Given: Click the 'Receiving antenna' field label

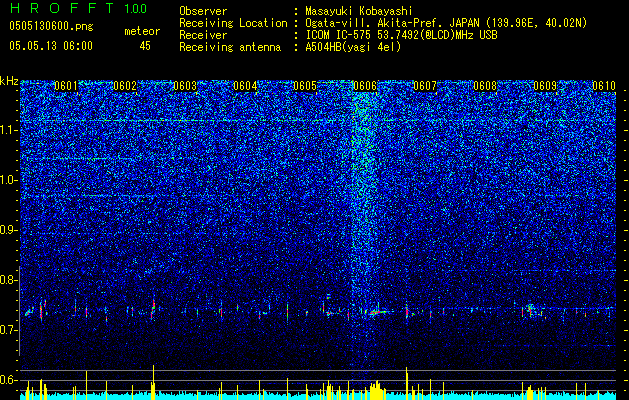Looking at the screenshot, I should tap(230, 47).
